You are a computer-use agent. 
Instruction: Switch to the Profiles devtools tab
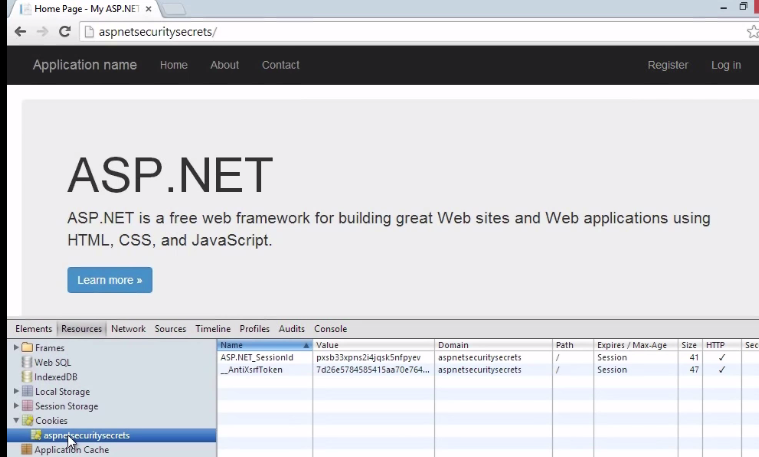click(255, 329)
